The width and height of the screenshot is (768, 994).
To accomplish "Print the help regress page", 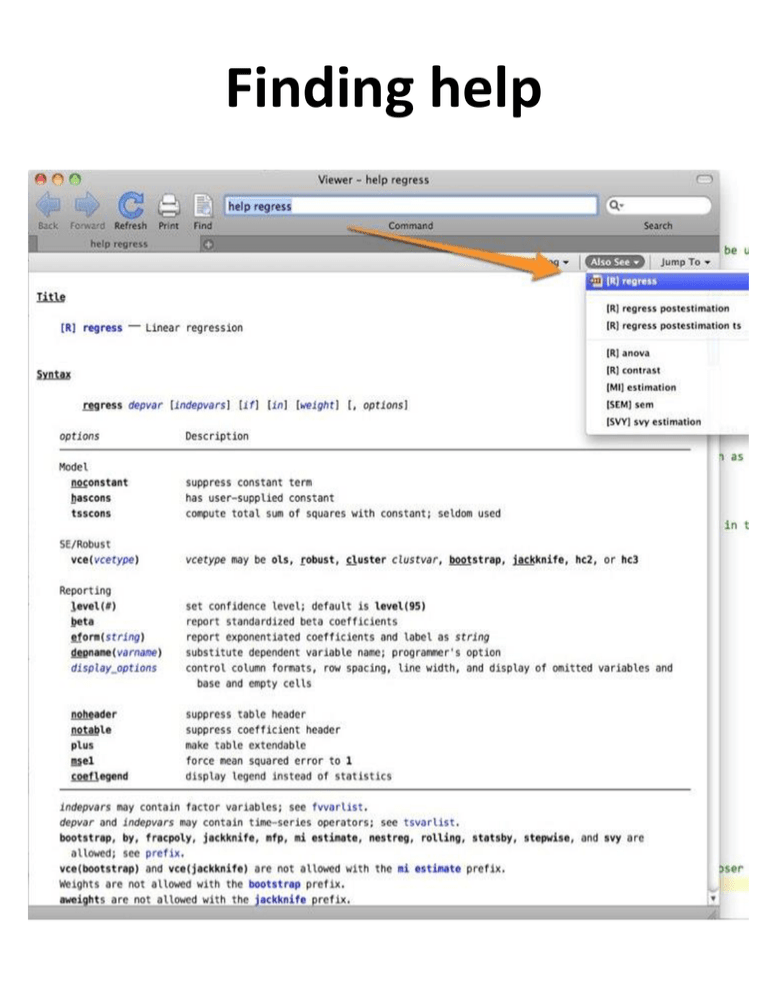I will 169,205.
